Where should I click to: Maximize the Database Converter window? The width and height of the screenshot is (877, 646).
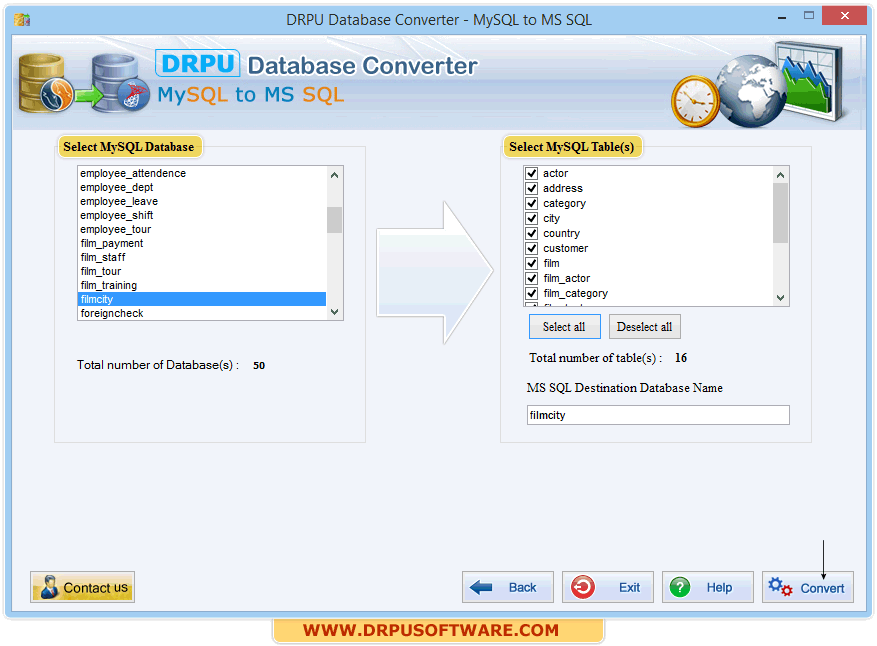(809, 16)
